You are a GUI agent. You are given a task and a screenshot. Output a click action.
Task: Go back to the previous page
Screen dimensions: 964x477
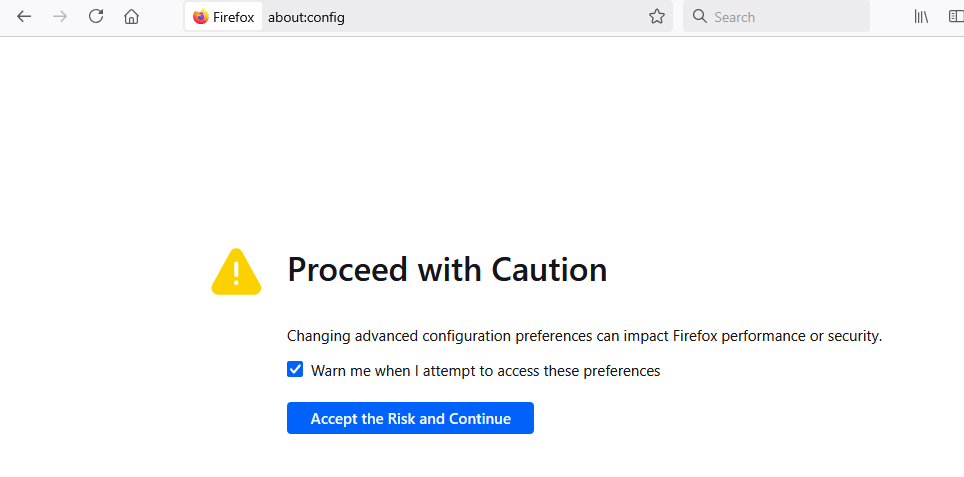click(x=24, y=17)
